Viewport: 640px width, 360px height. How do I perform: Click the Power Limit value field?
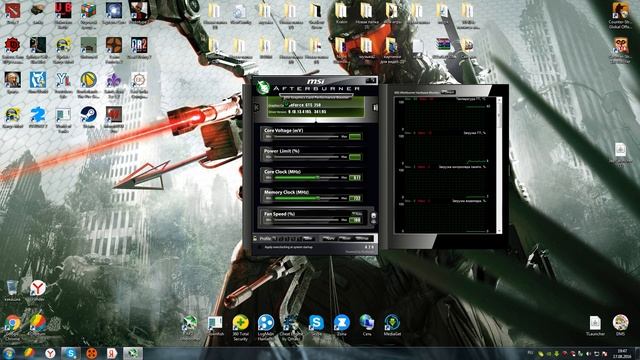[x=355, y=157]
